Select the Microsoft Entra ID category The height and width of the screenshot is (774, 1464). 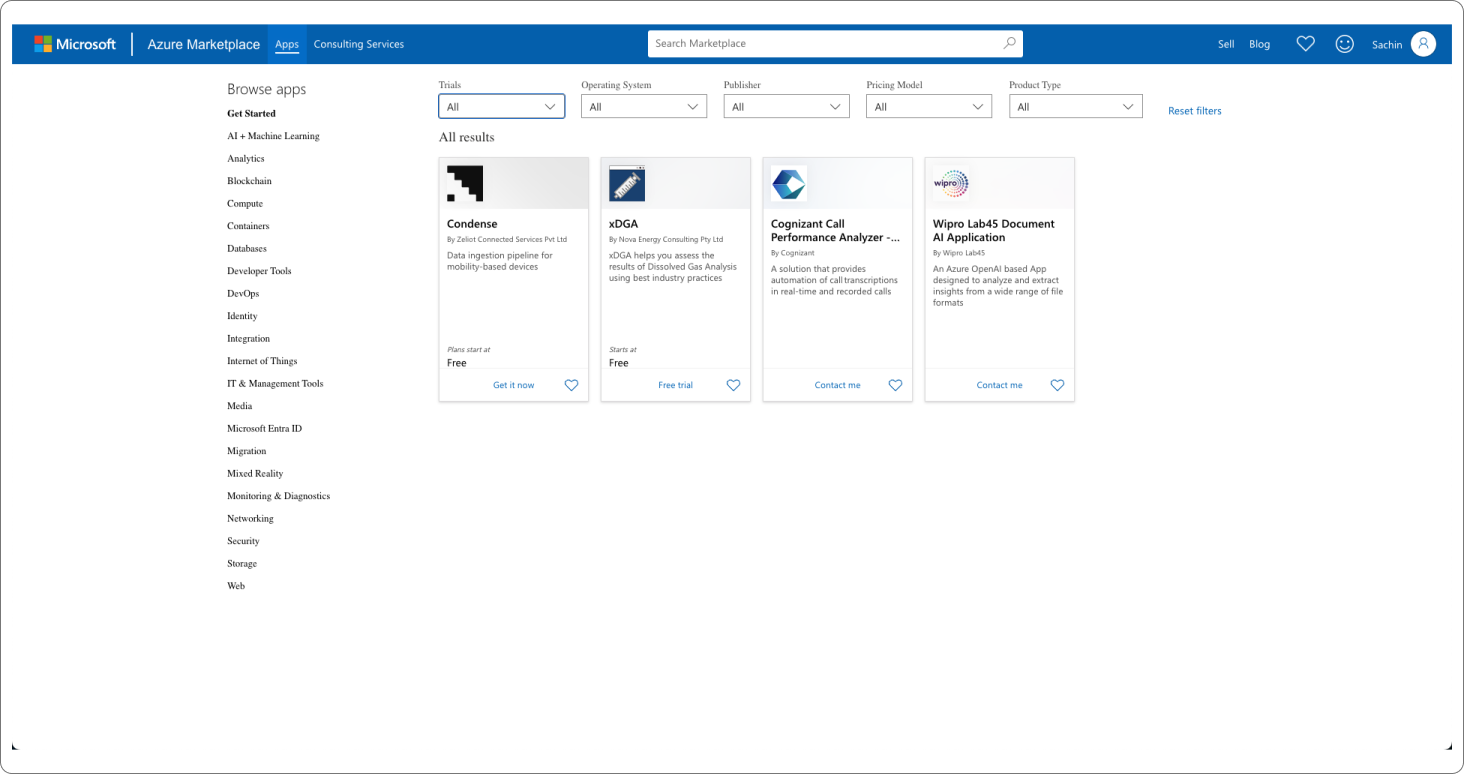point(264,429)
